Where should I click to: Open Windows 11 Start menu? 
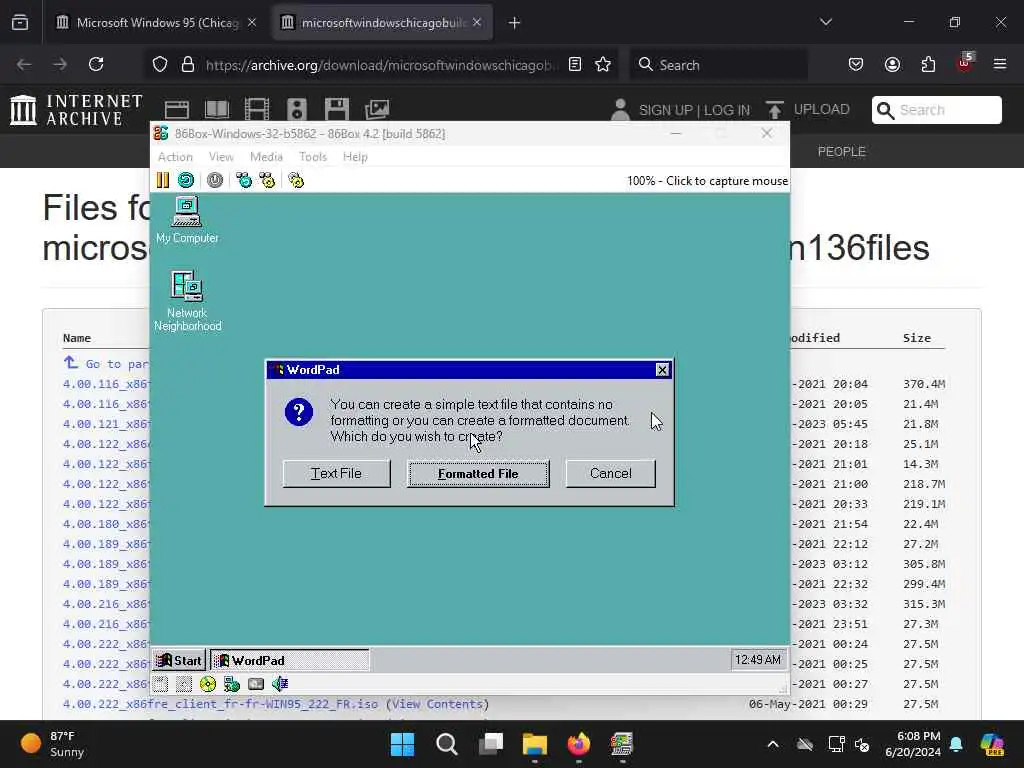pyautogui.click(x=402, y=744)
